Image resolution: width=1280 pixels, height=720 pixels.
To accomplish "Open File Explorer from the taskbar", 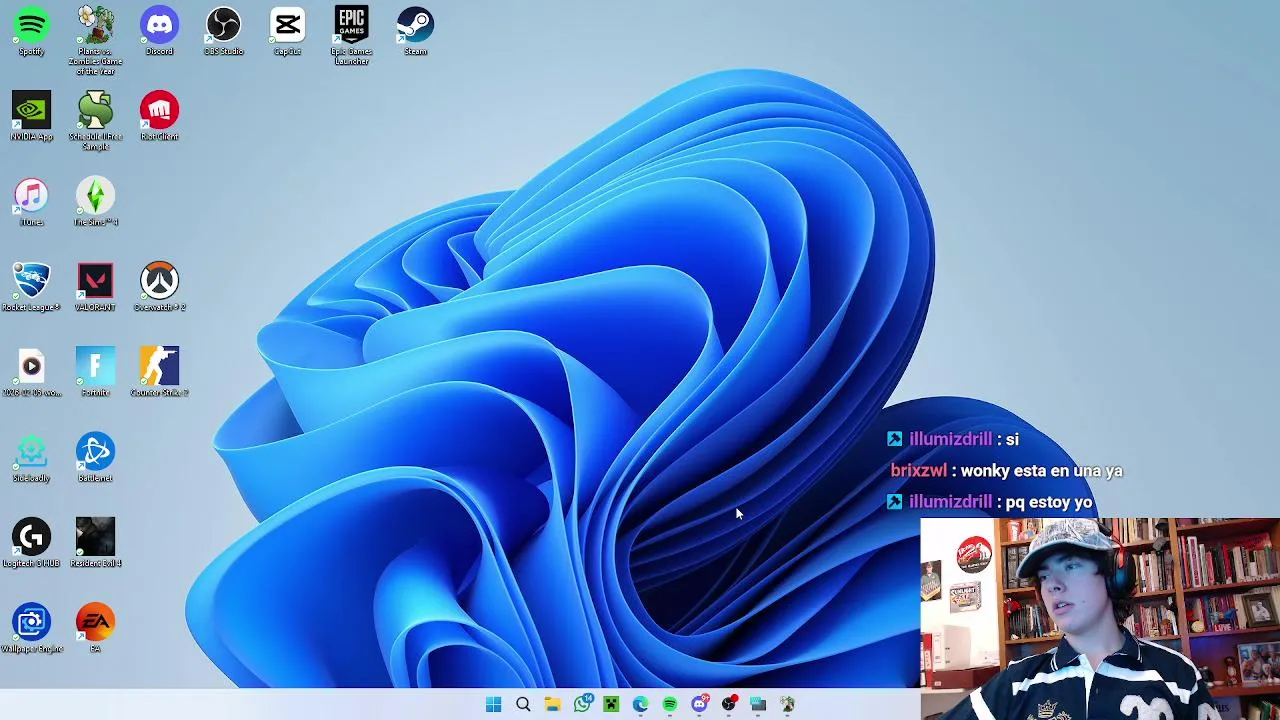I will (552, 704).
